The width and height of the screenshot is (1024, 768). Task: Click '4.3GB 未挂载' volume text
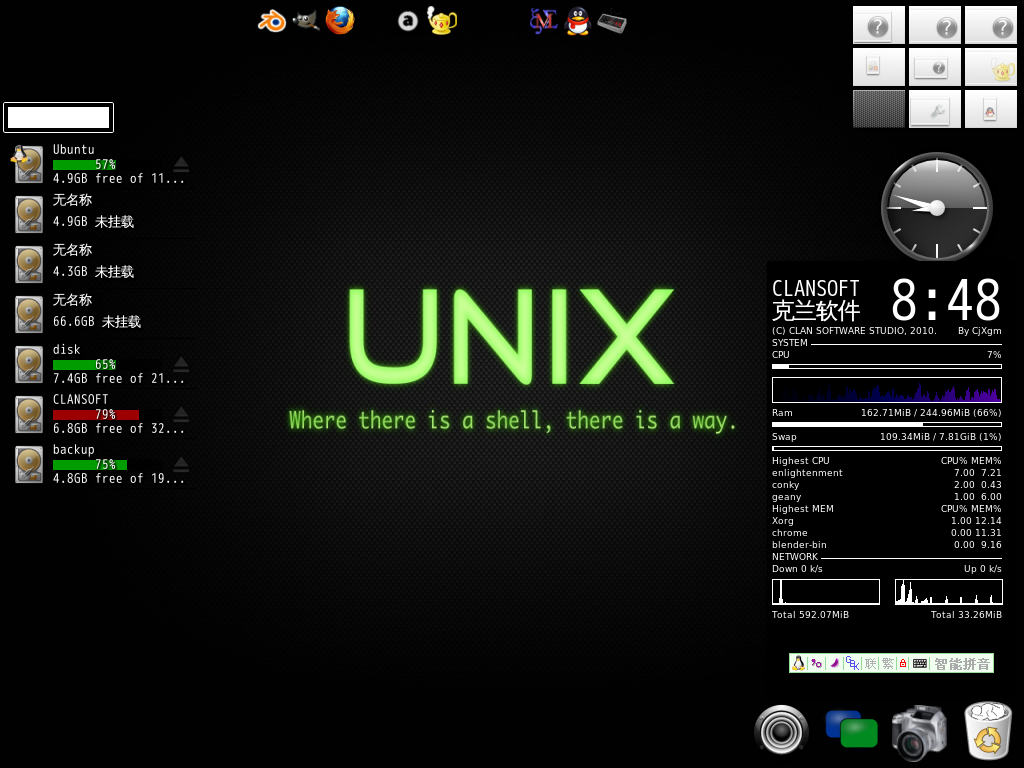(93, 272)
